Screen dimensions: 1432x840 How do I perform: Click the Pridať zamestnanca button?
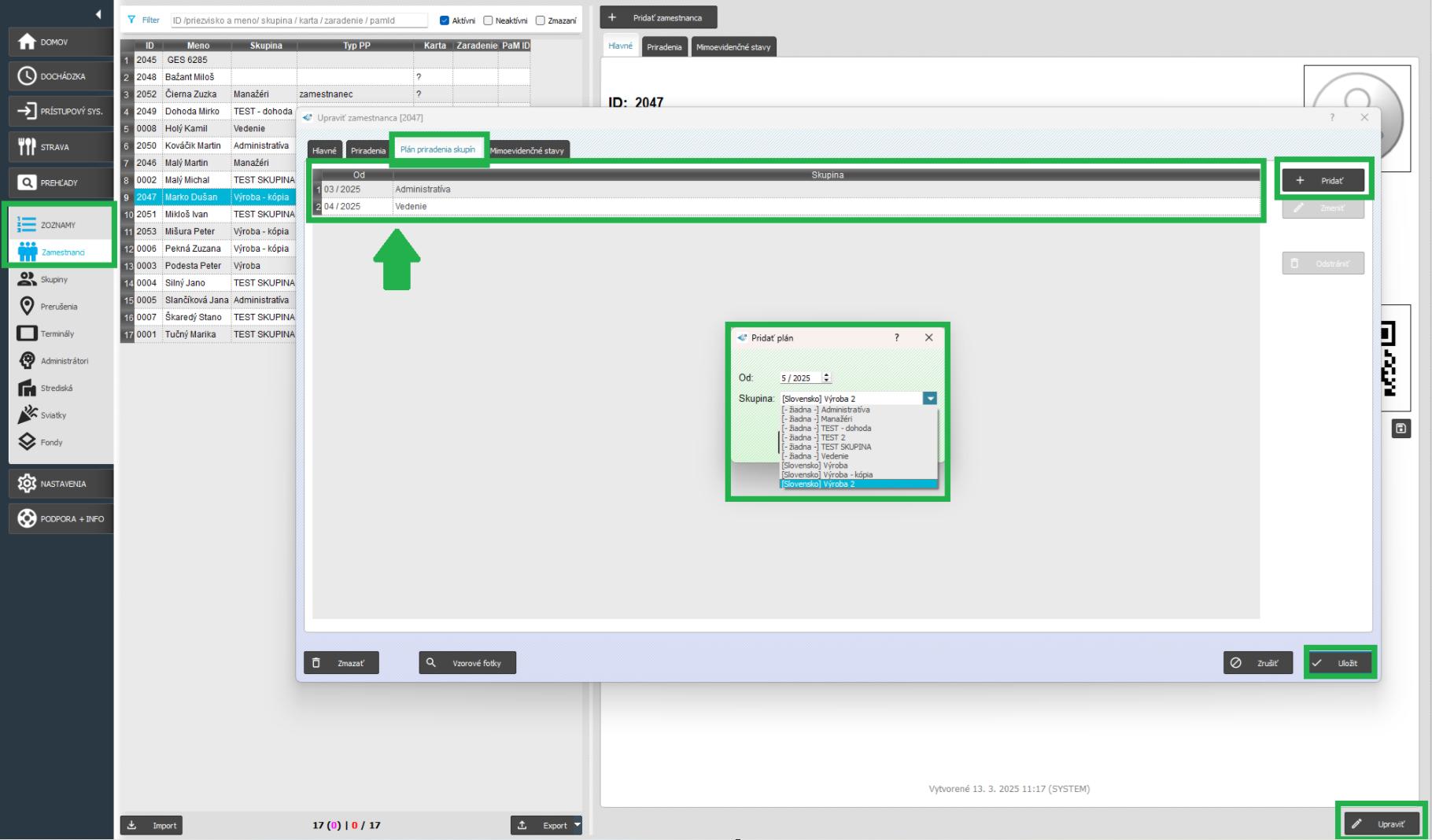click(659, 17)
